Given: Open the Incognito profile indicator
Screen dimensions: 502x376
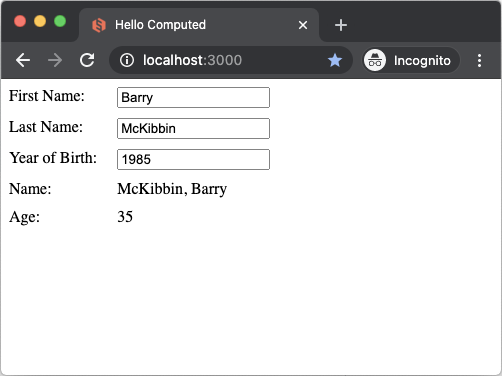Looking at the screenshot, I should [x=411, y=60].
